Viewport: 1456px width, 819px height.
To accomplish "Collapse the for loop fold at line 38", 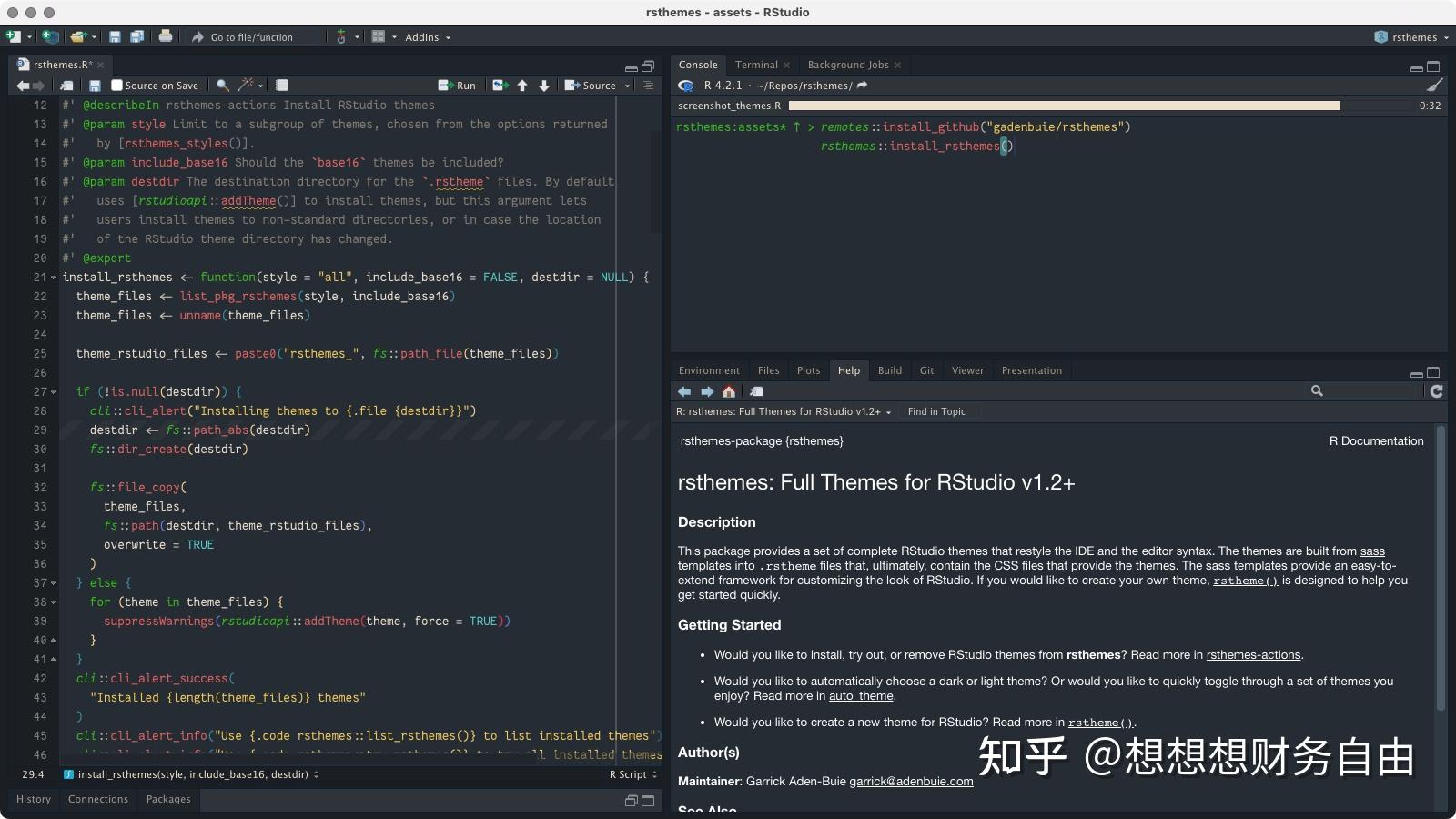I will pos(53,602).
